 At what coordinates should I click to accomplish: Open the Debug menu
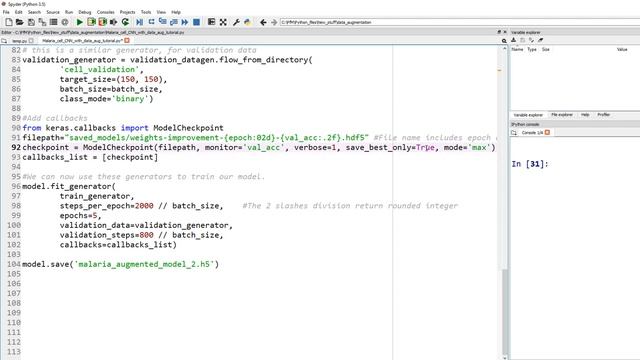pos(85,12)
